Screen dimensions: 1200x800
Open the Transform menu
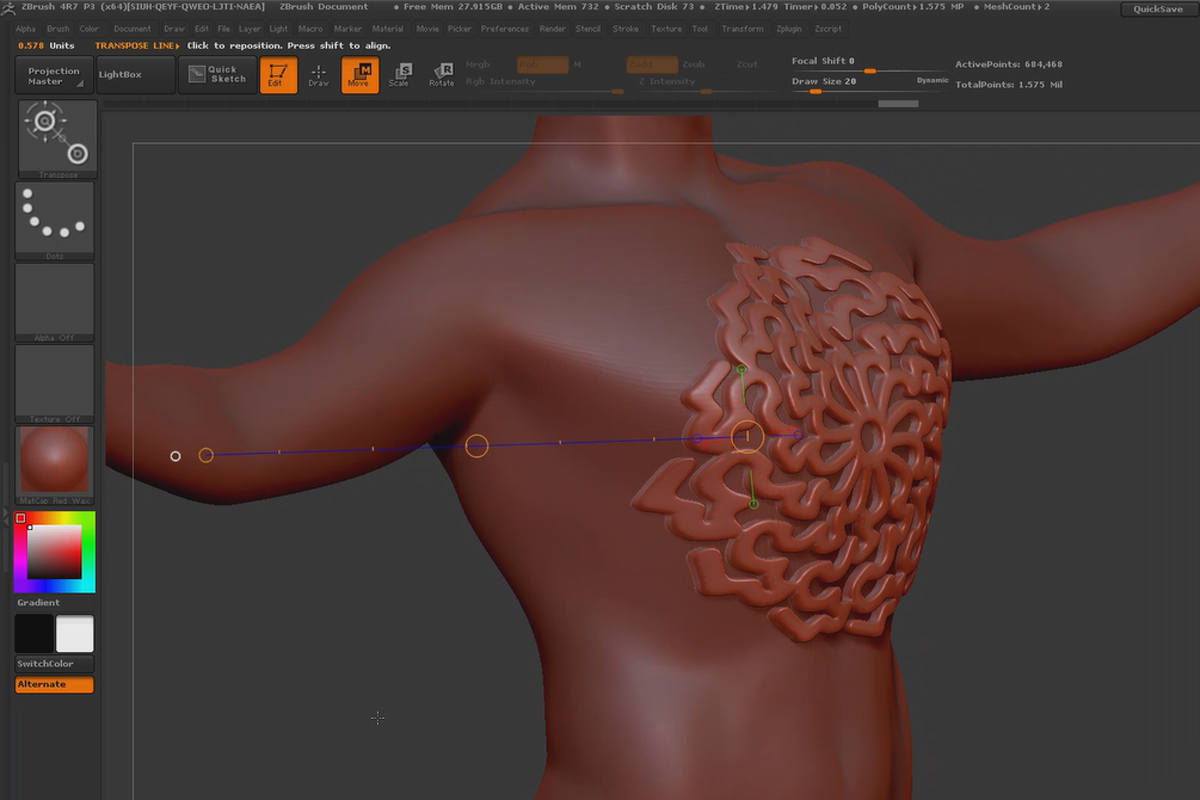pyautogui.click(x=742, y=29)
